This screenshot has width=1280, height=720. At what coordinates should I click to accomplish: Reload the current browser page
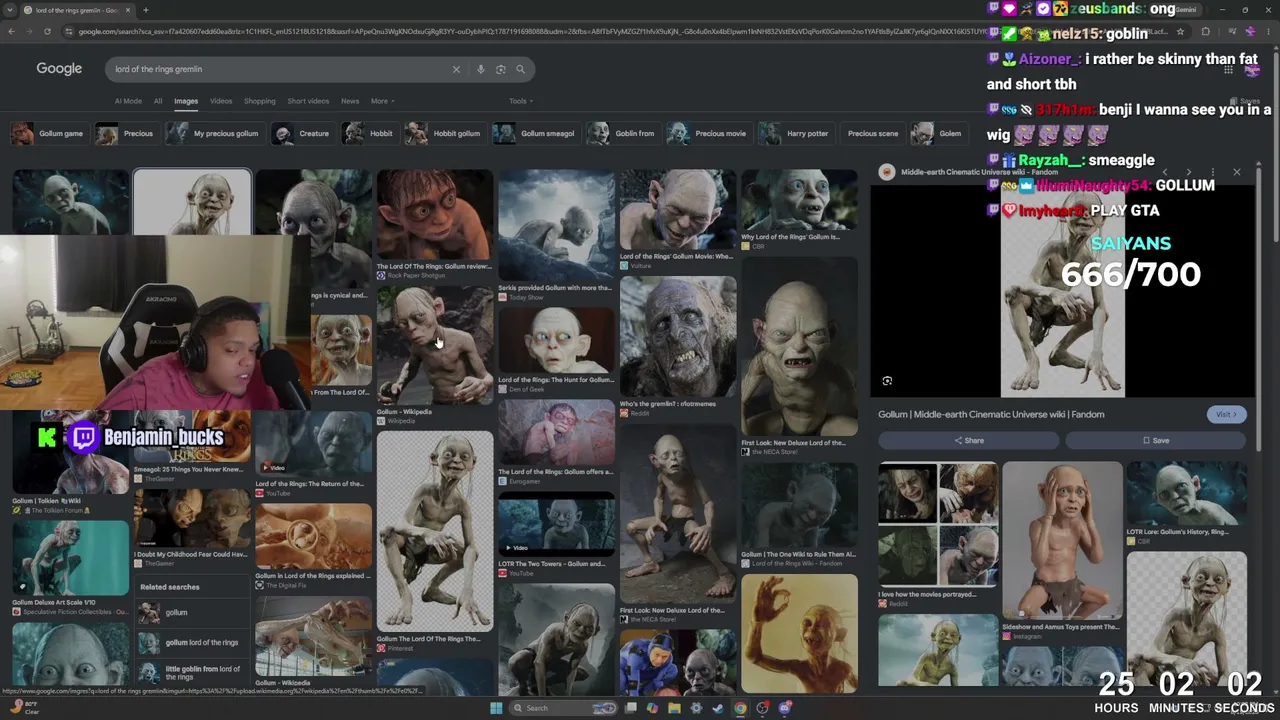pyautogui.click(x=47, y=32)
